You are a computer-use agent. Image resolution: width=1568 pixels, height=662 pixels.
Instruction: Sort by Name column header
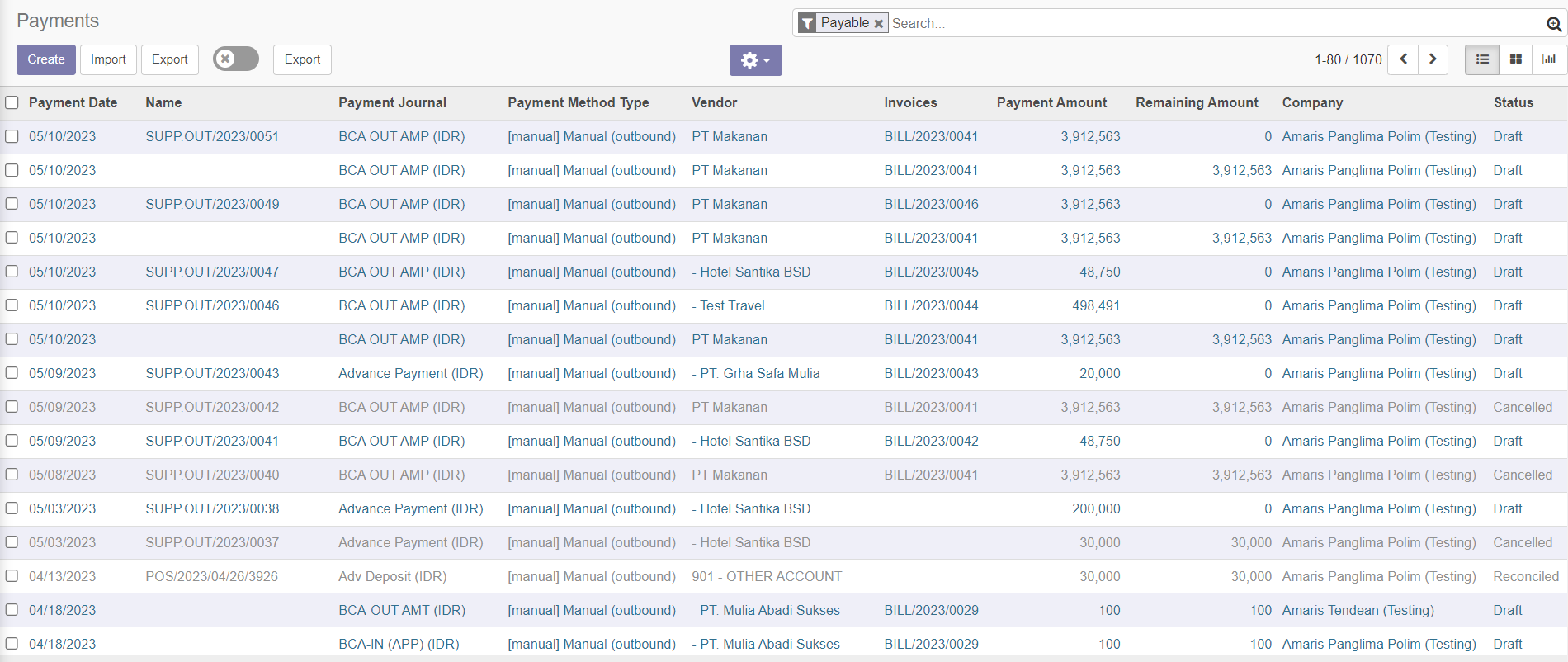point(163,102)
